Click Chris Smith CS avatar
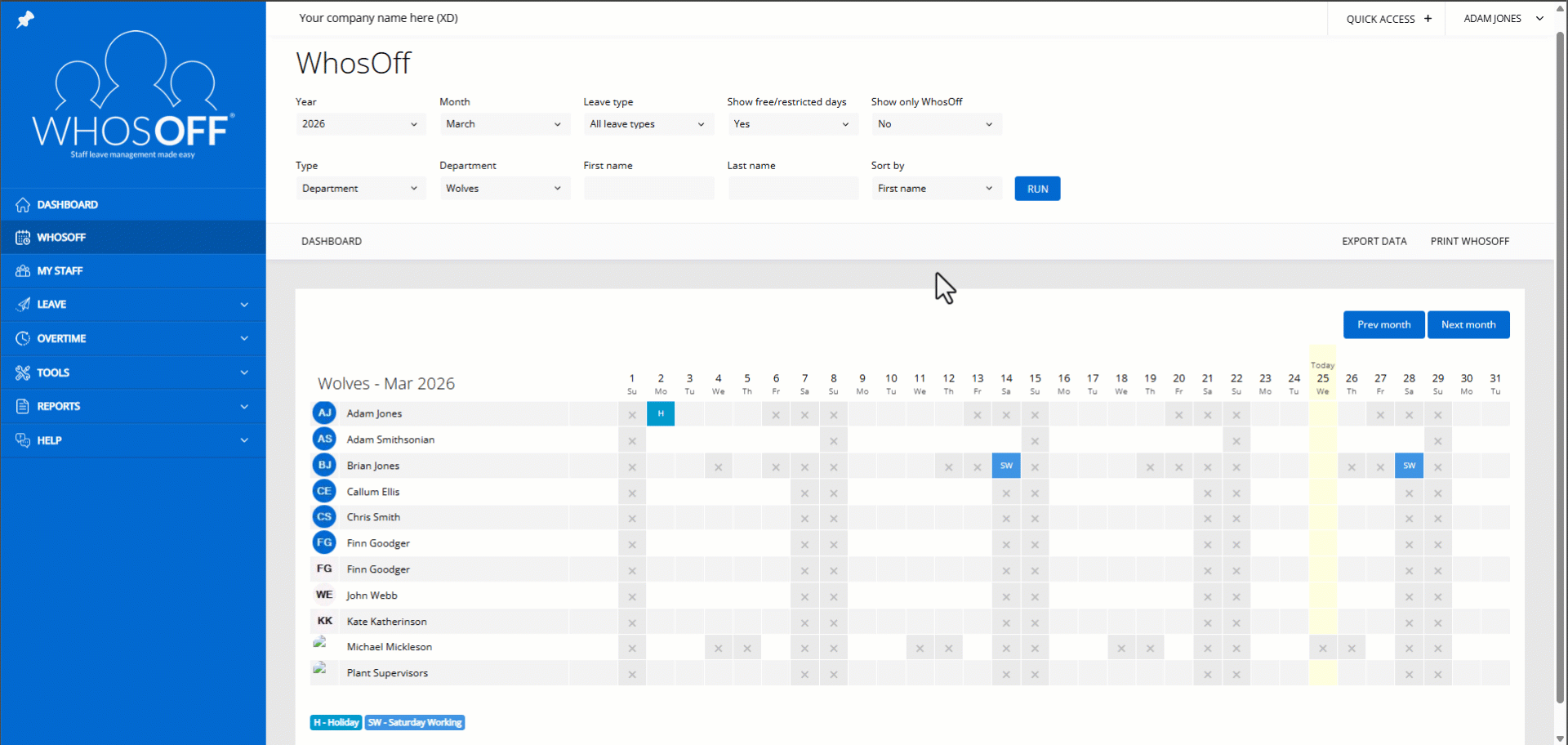1568x745 pixels. [324, 517]
